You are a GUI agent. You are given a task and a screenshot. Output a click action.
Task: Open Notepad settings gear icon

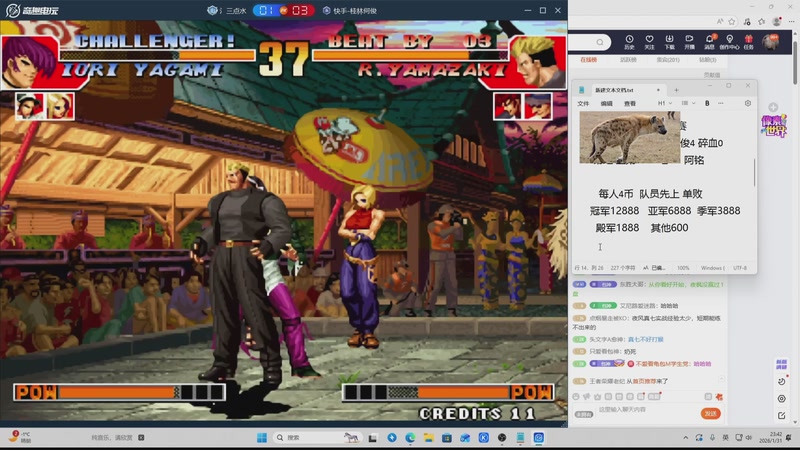coord(747,103)
